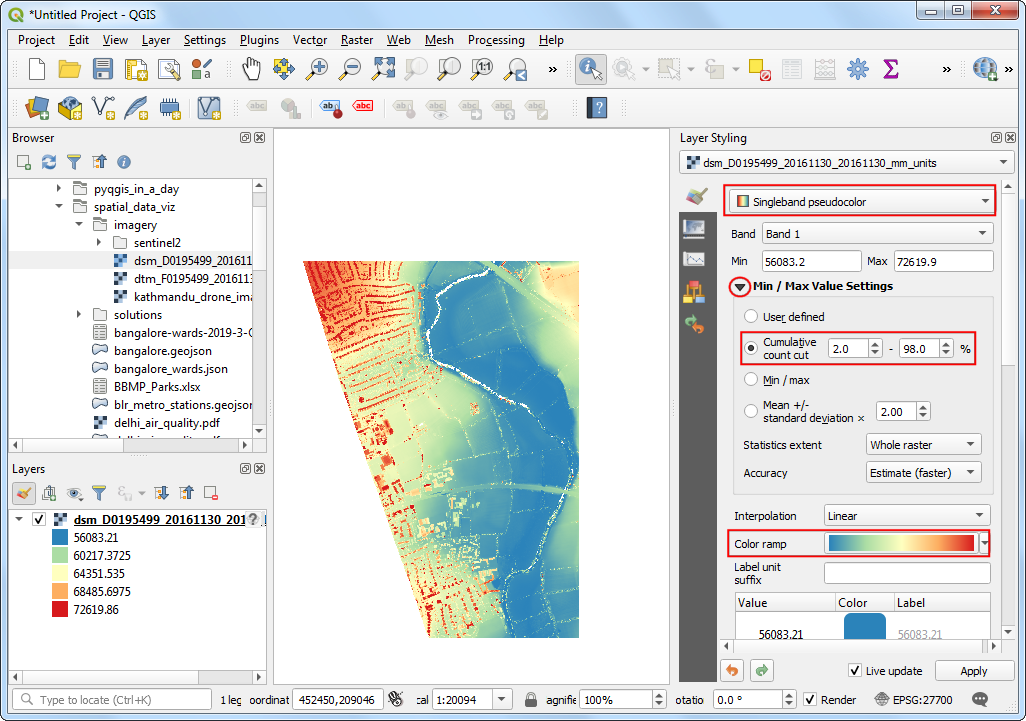The height and width of the screenshot is (721, 1026).
Task: Open the Statistical Summary sigma tool
Action: click(x=891, y=69)
